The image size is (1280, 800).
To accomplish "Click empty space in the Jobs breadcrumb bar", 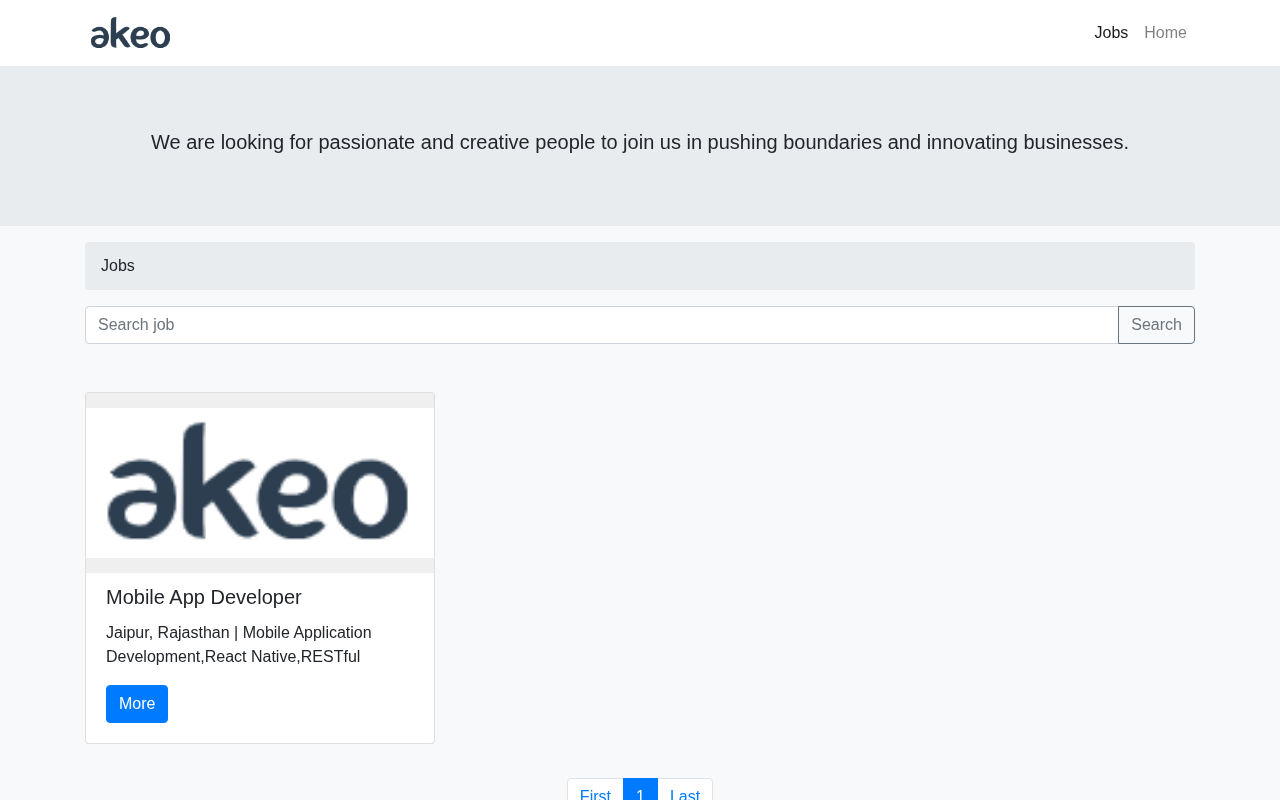I will click(x=660, y=266).
